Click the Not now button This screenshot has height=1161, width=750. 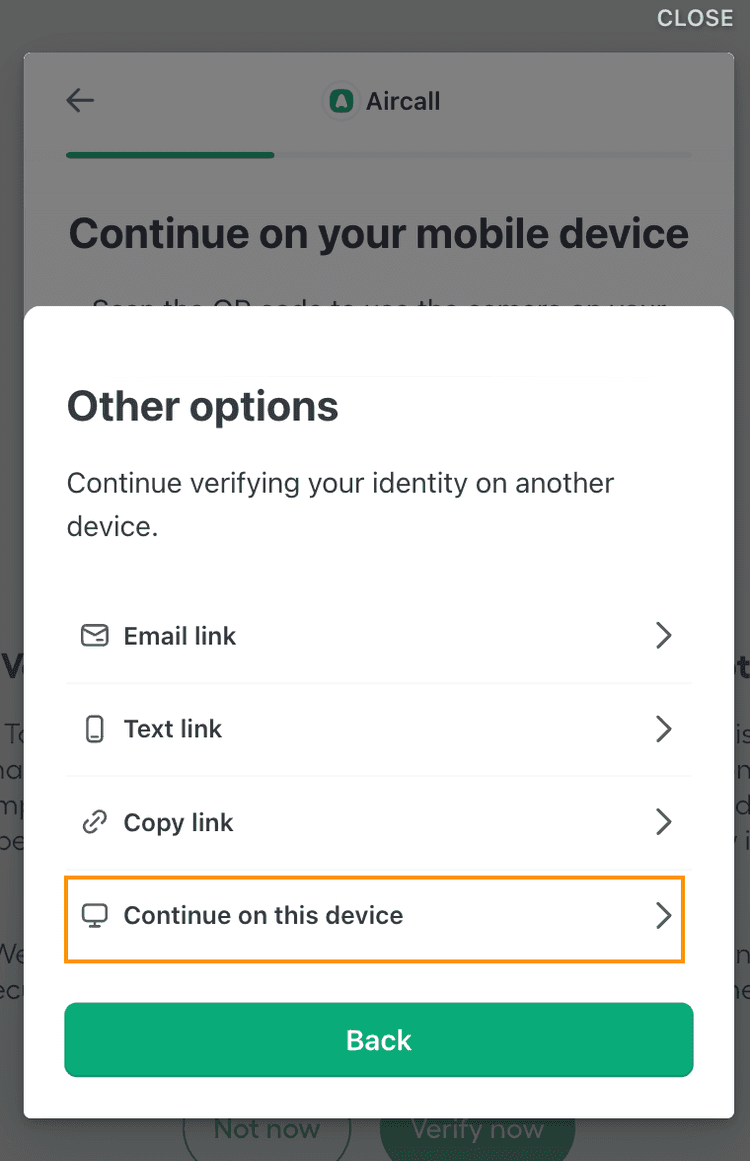coord(267,1130)
